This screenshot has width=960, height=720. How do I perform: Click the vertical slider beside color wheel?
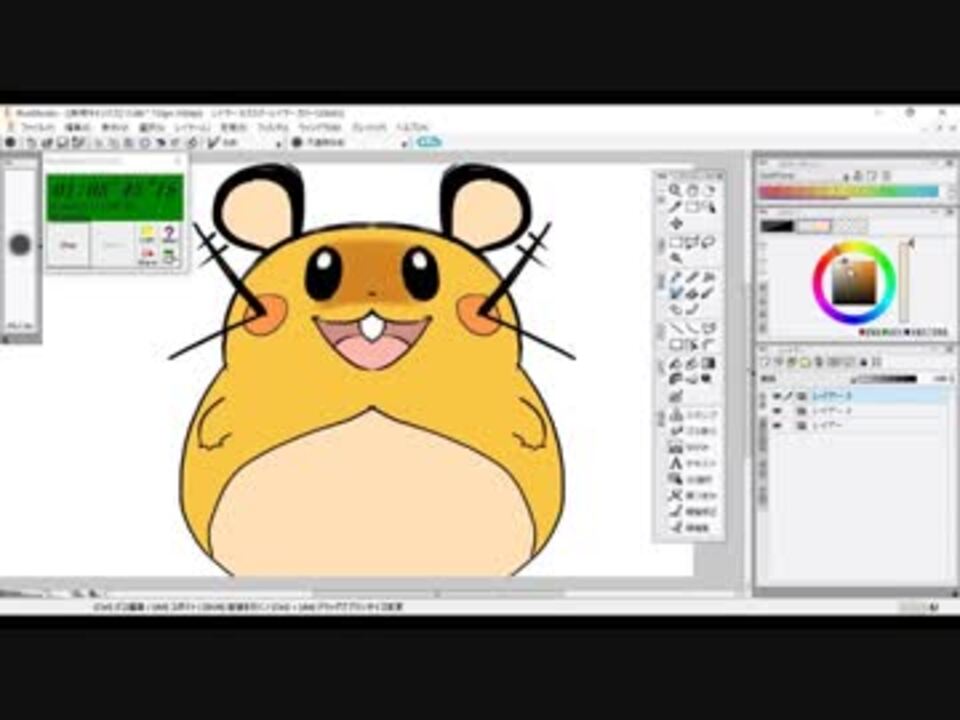point(904,281)
